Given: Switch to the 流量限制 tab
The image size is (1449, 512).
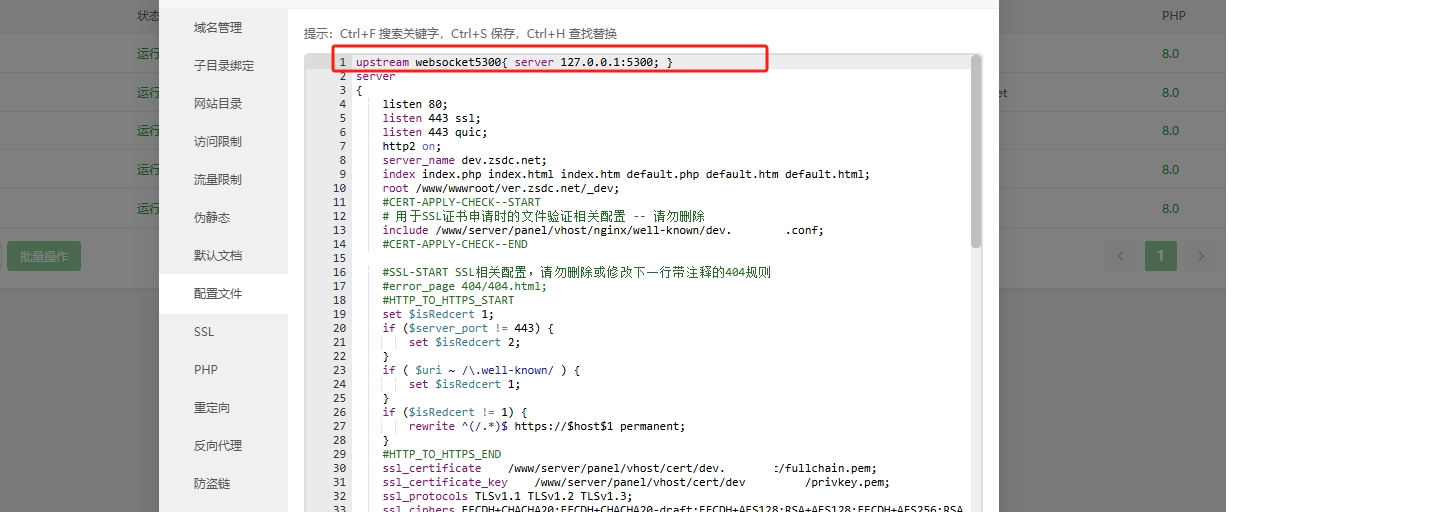Looking at the screenshot, I should (218, 180).
